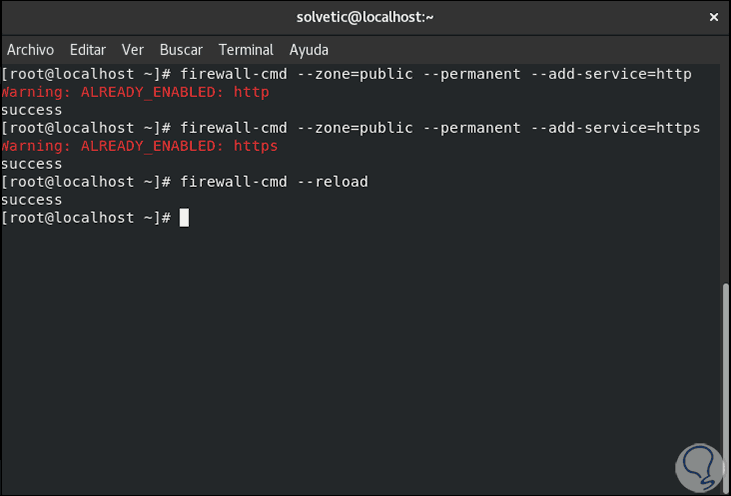
Task: Open the Archivo menu
Action: point(31,49)
